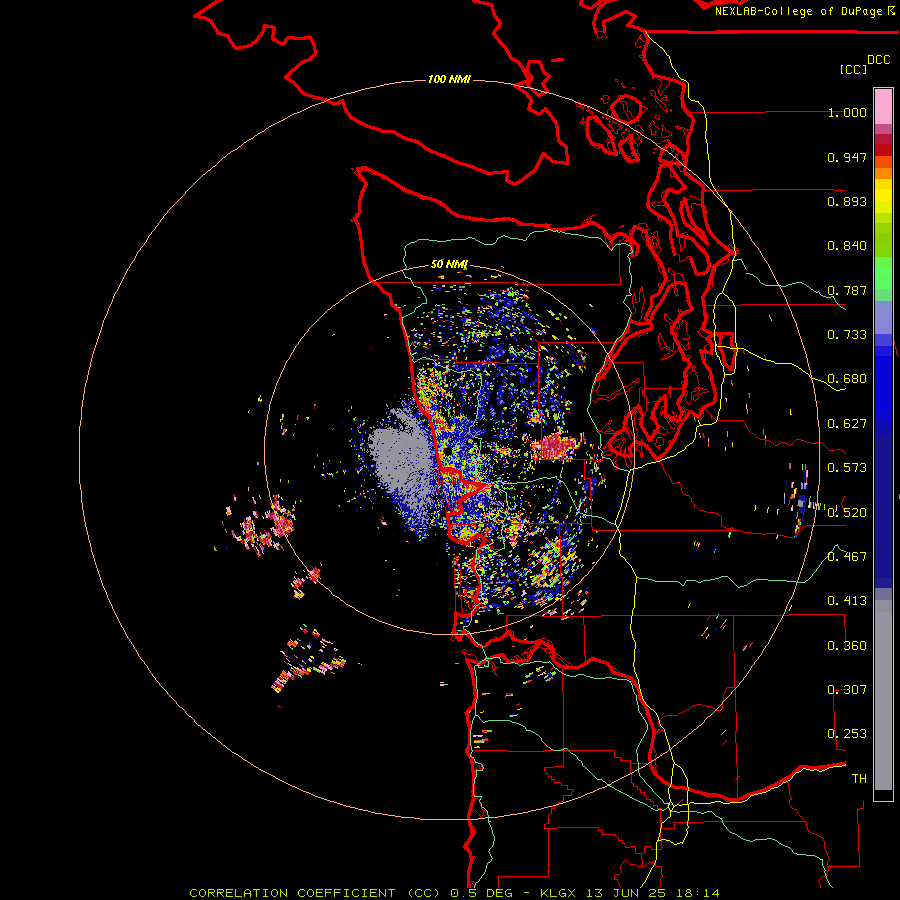Select the 0.520 scale value
Viewport: 900px width, 900px height.
point(847,512)
